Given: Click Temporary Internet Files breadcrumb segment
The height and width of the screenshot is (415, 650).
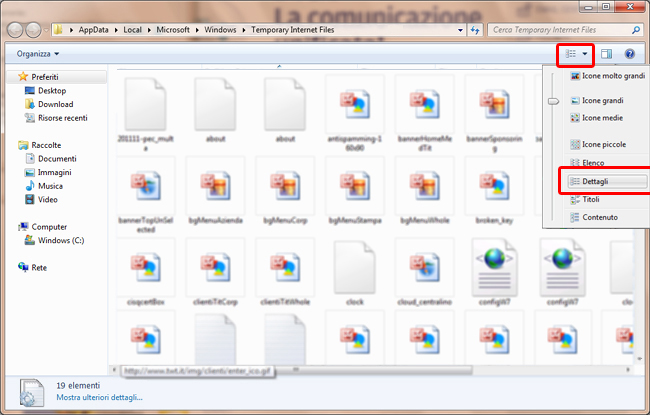Looking at the screenshot, I should (x=293, y=30).
